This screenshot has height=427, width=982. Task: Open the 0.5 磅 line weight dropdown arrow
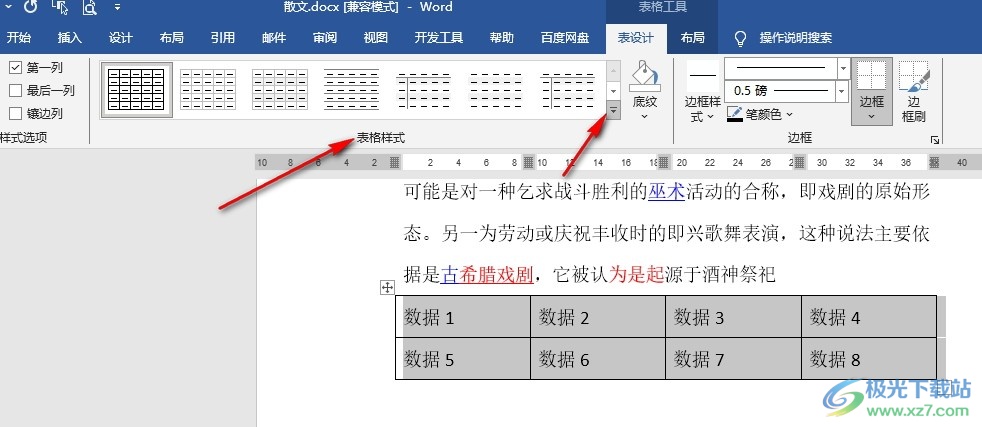843,91
